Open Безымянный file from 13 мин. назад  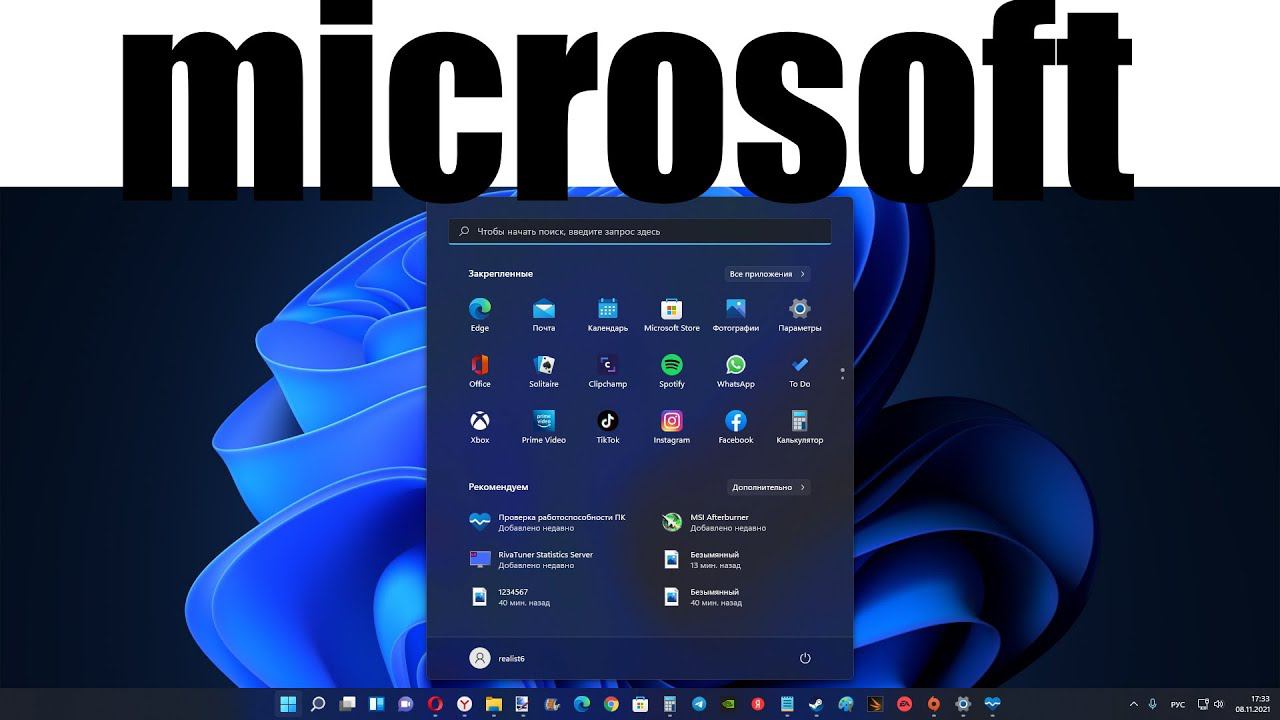click(702, 560)
